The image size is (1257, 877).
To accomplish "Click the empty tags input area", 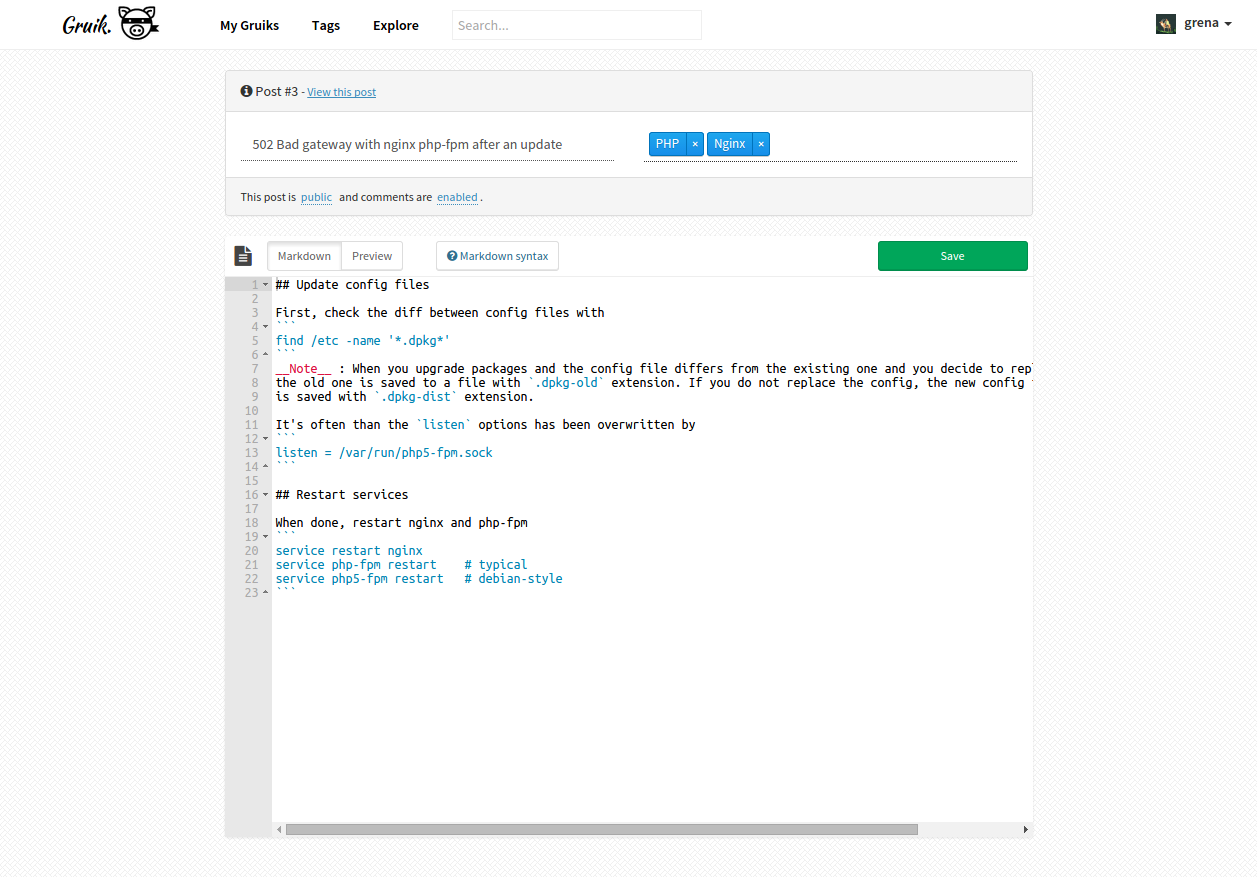I will click(893, 144).
